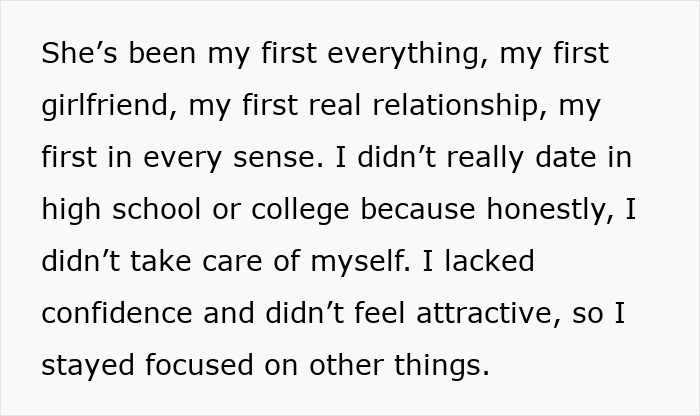Click the word "confidence"
Screen dimensions: 700x416
(117, 313)
